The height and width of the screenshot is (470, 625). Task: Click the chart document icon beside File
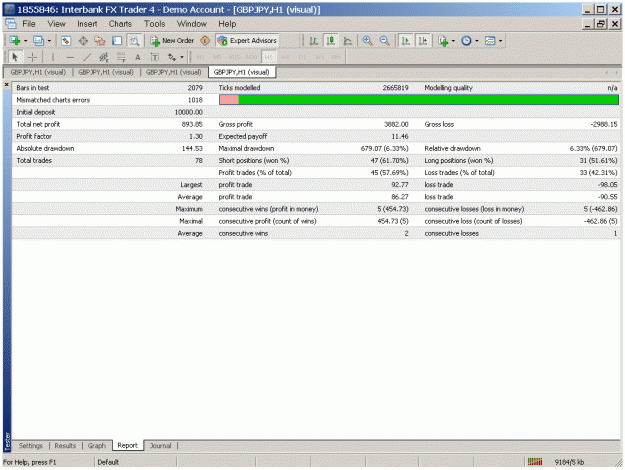(x=11, y=24)
